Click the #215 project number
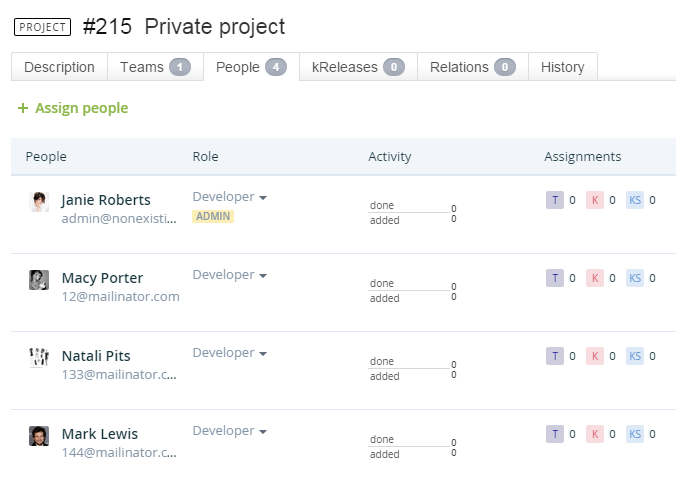676x477 pixels. click(107, 27)
